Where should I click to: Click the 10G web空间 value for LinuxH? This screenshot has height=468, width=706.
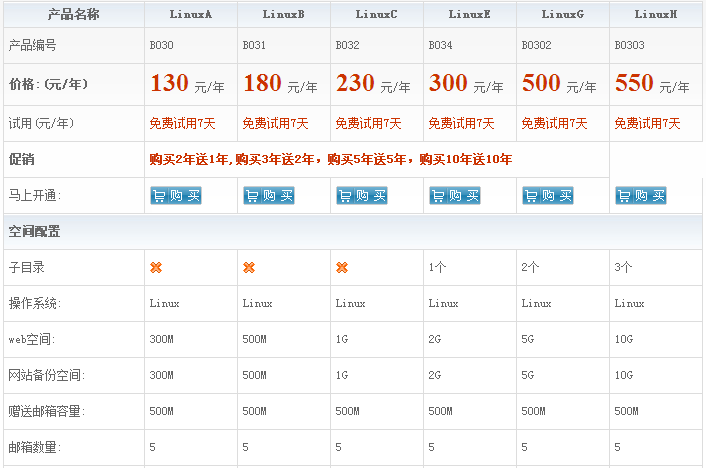pos(624,339)
